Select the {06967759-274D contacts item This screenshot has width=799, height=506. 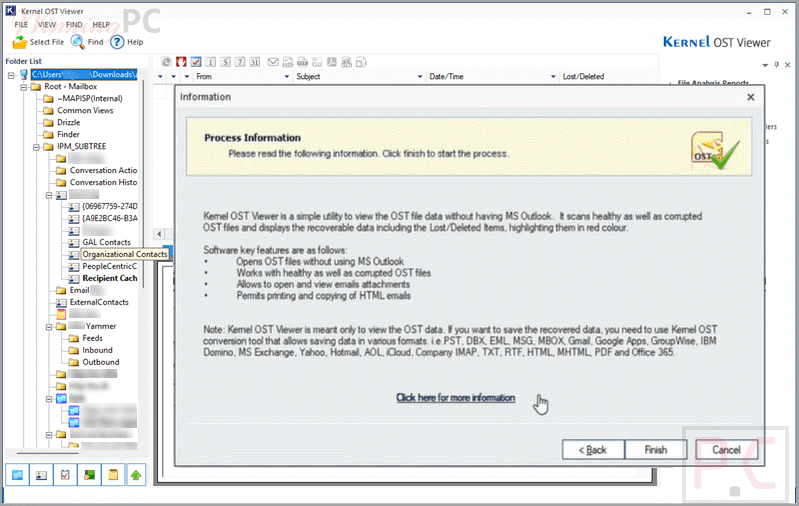pyautogui.click(x=110, y=206)
